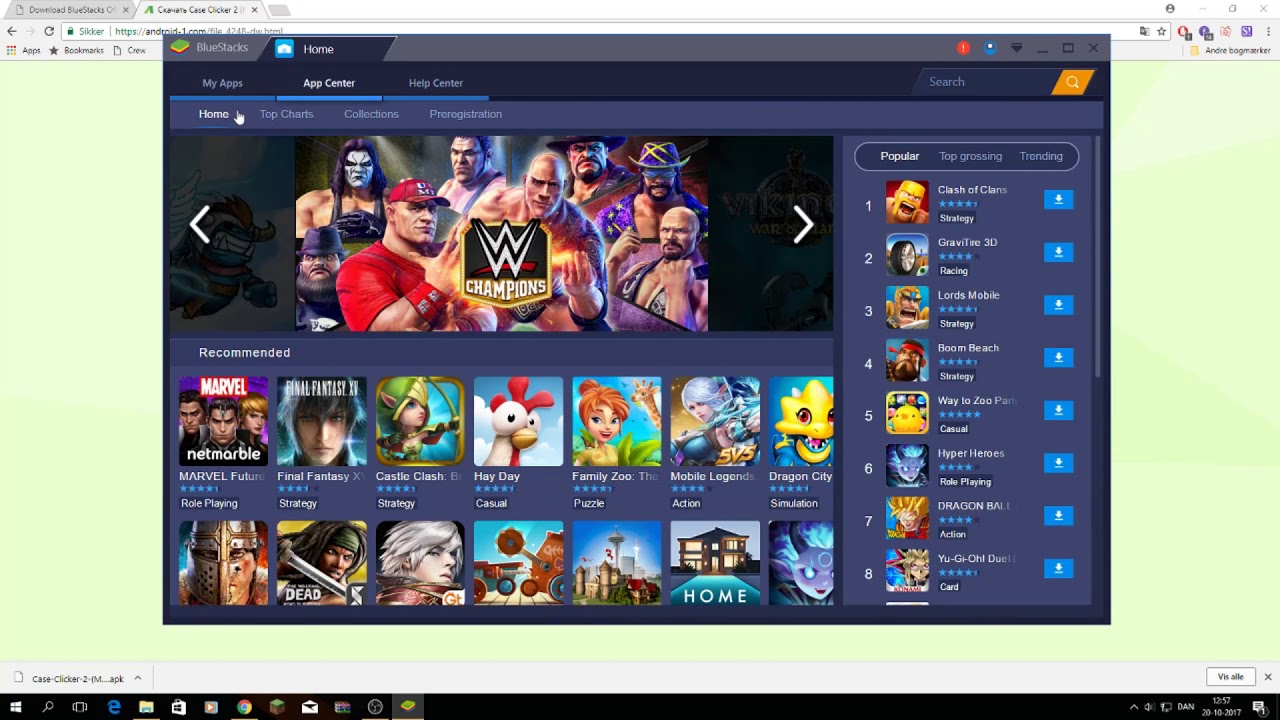This screenshot has height=720, width=1280.
Task: Open MARVEL Future Fight recommended app
Action: coord(223,422)
